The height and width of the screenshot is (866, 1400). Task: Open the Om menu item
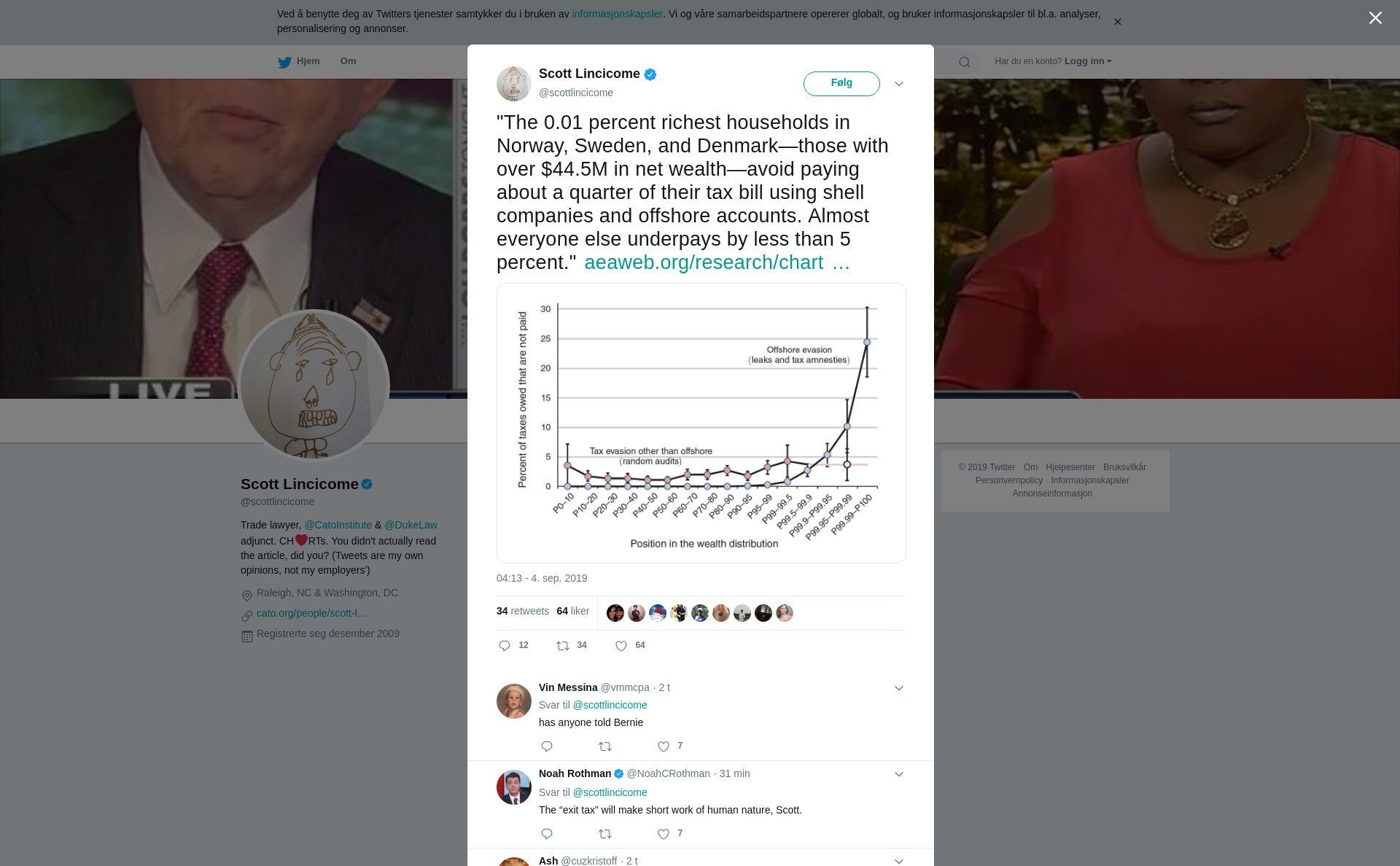348,61
